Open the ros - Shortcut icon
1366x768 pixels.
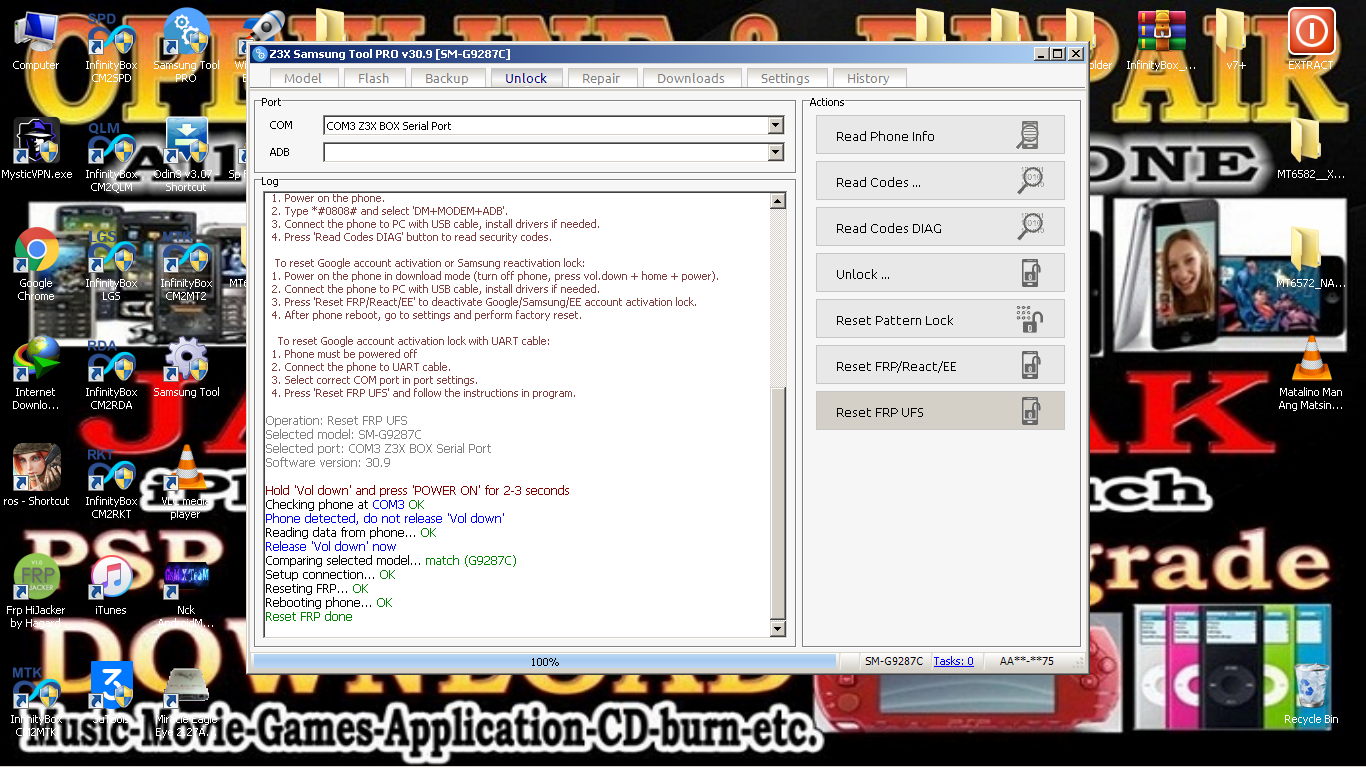[36, 476]
